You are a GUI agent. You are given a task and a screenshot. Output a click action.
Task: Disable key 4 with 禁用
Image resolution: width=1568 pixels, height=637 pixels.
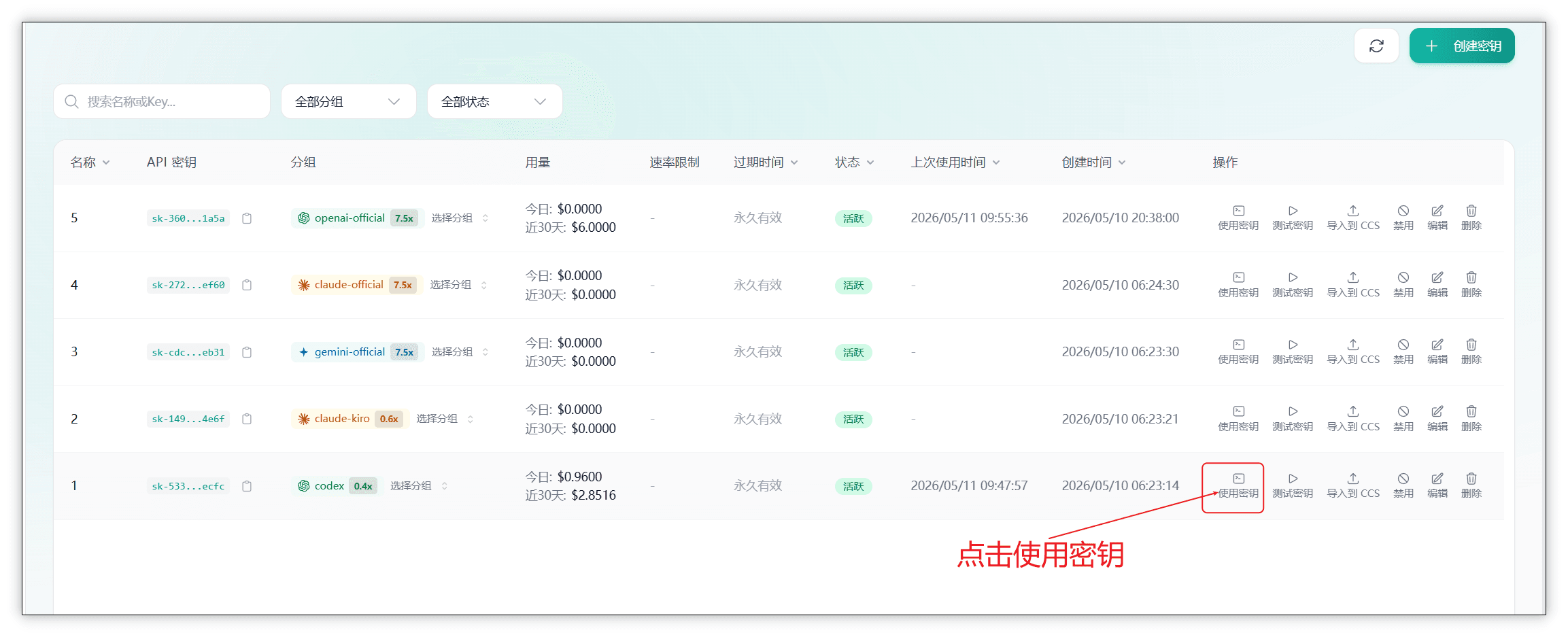(x=1403, y=285)
